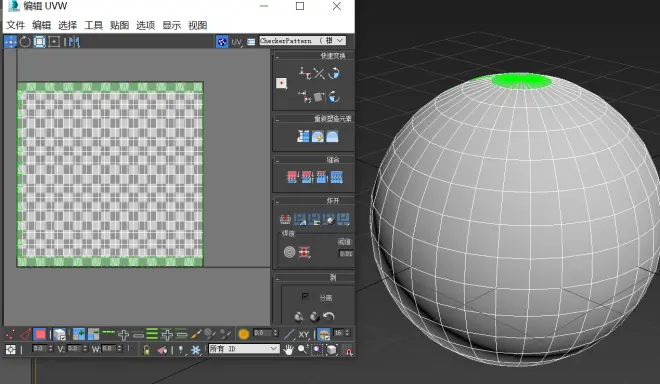The width and height of the screenshot is (660, 384).
Task: Click the Mirror horizontal tool
Action: [74, 42]
